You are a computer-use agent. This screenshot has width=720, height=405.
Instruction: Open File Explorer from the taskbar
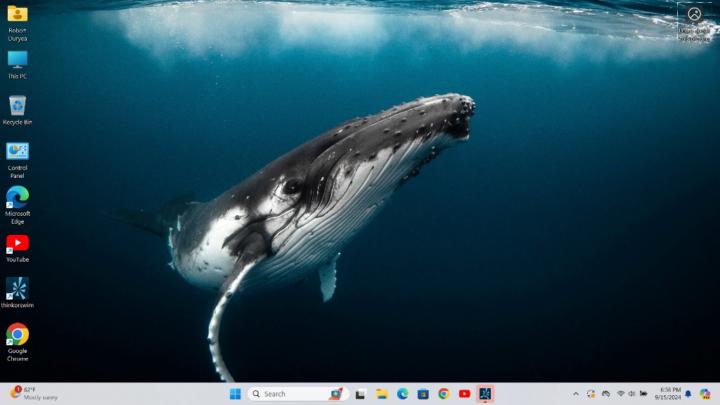click(x=382, y=394)
